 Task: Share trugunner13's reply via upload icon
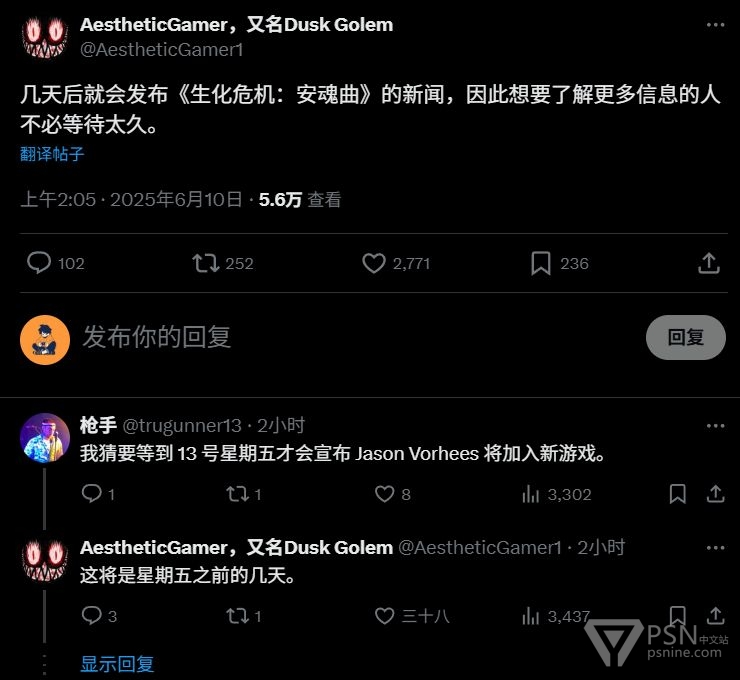point(715,494)
